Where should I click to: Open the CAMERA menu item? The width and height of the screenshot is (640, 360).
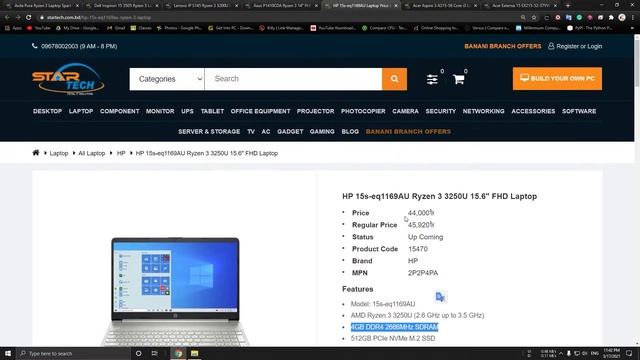pos(405,111)
